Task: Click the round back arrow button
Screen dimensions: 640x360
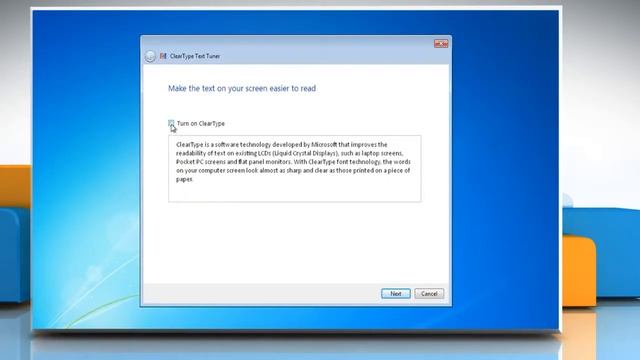Action: click(150, 56)
